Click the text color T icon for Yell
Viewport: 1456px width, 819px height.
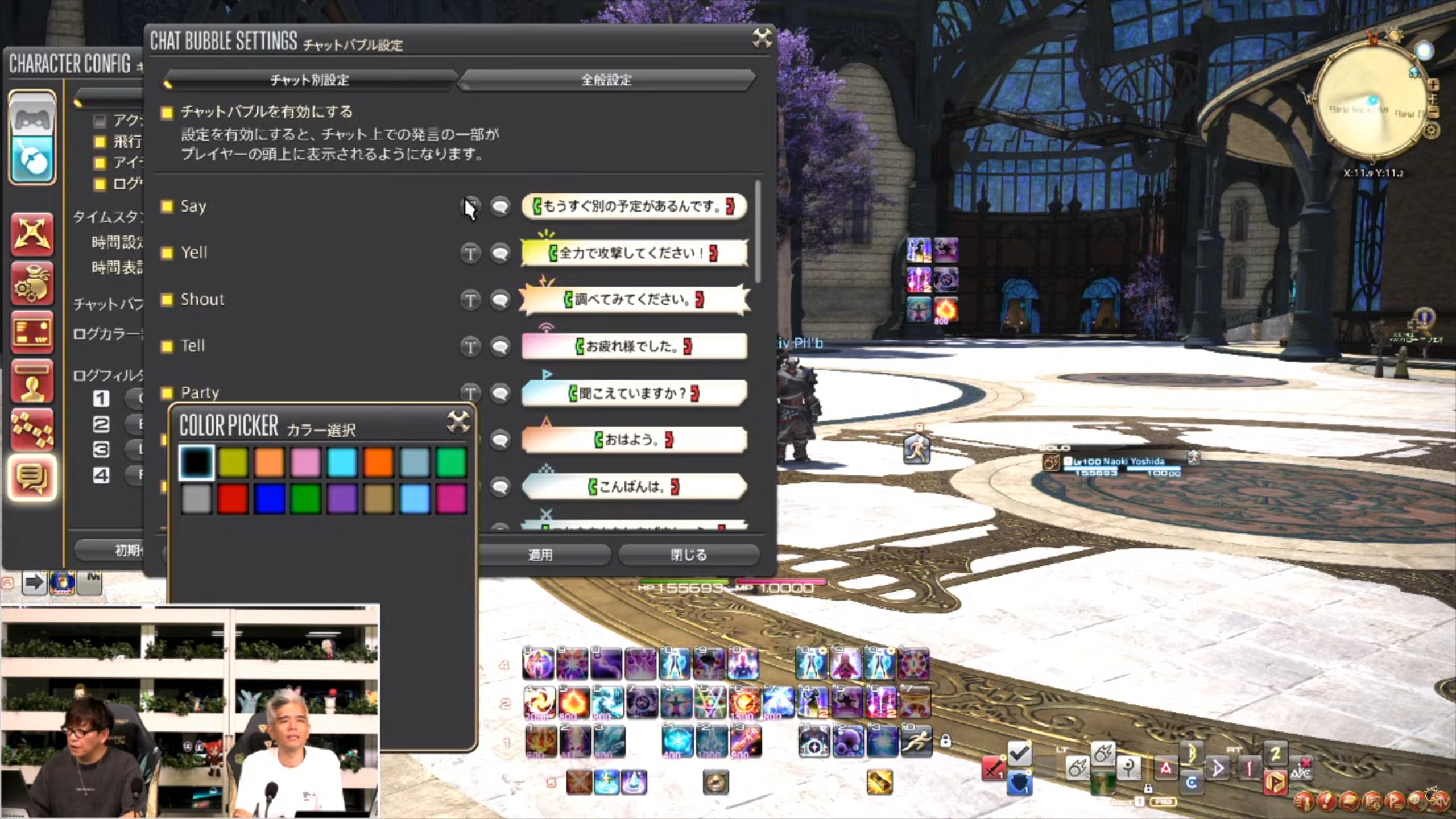click(x=470, y=253)
